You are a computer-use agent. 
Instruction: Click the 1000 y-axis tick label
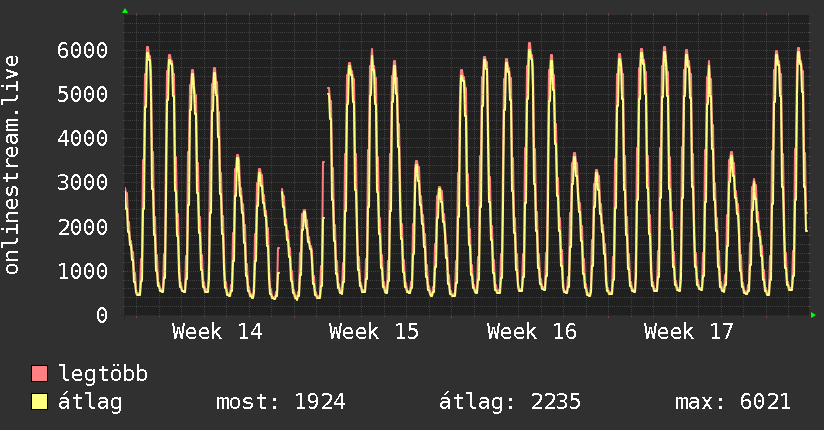pyautogui.click(x=83, y=271)
